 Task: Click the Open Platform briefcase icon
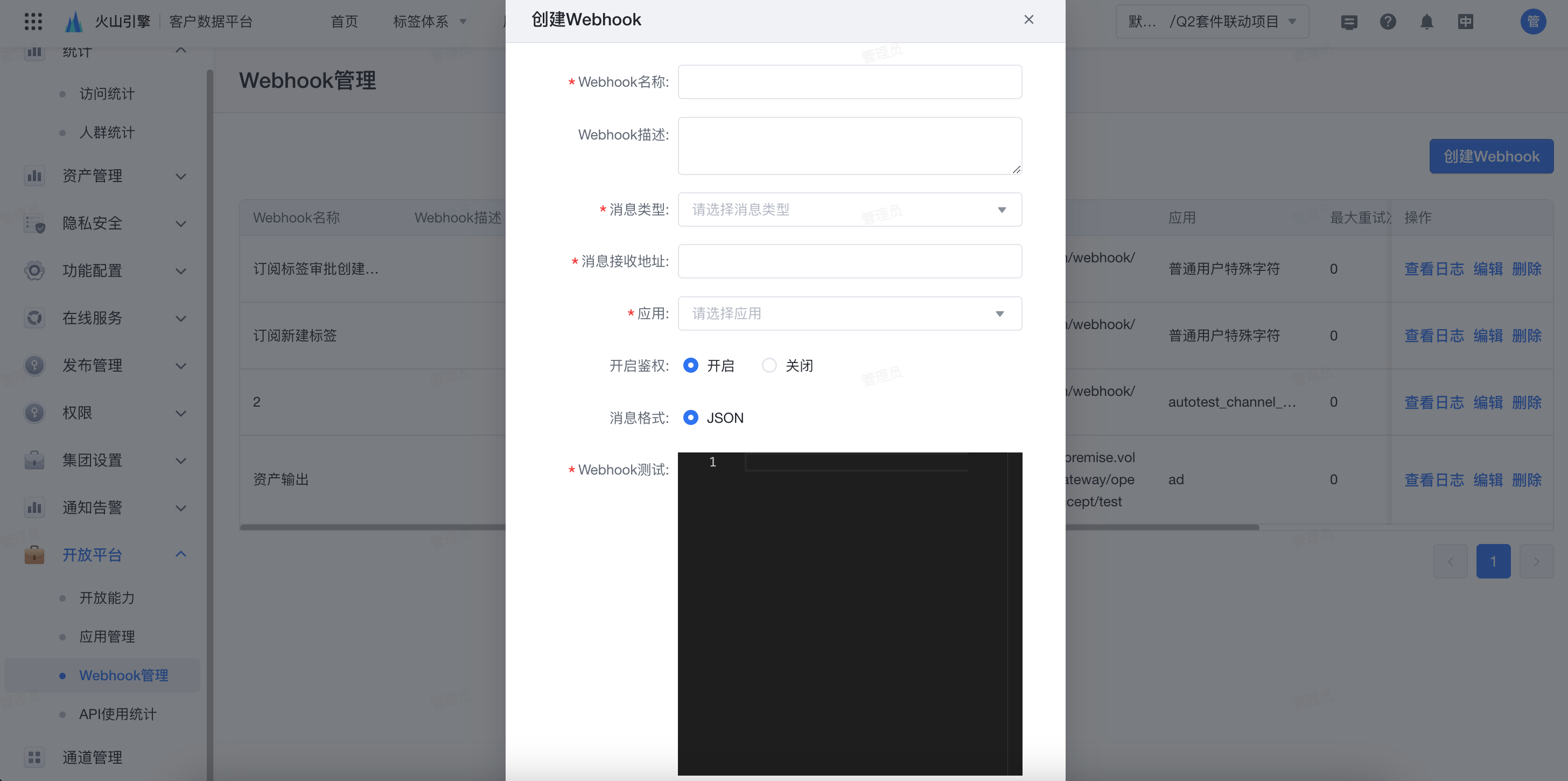pyautogui.click(x=34, y=555)
